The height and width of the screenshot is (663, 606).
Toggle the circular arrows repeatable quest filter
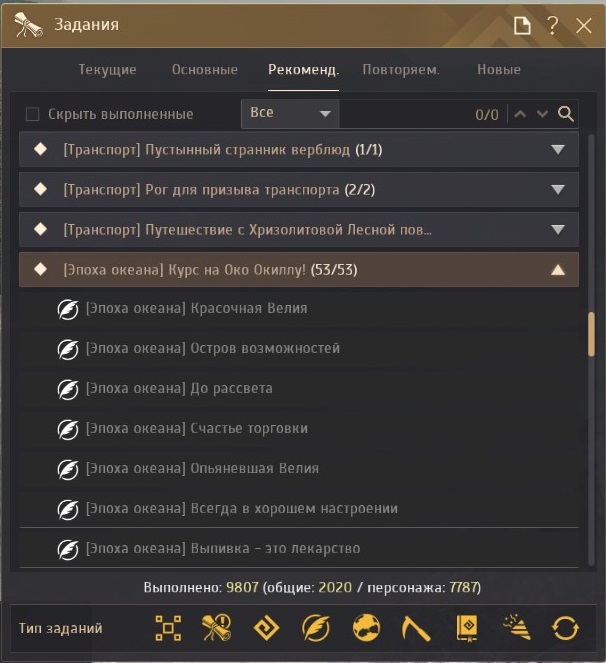click(x=565, y=628)
